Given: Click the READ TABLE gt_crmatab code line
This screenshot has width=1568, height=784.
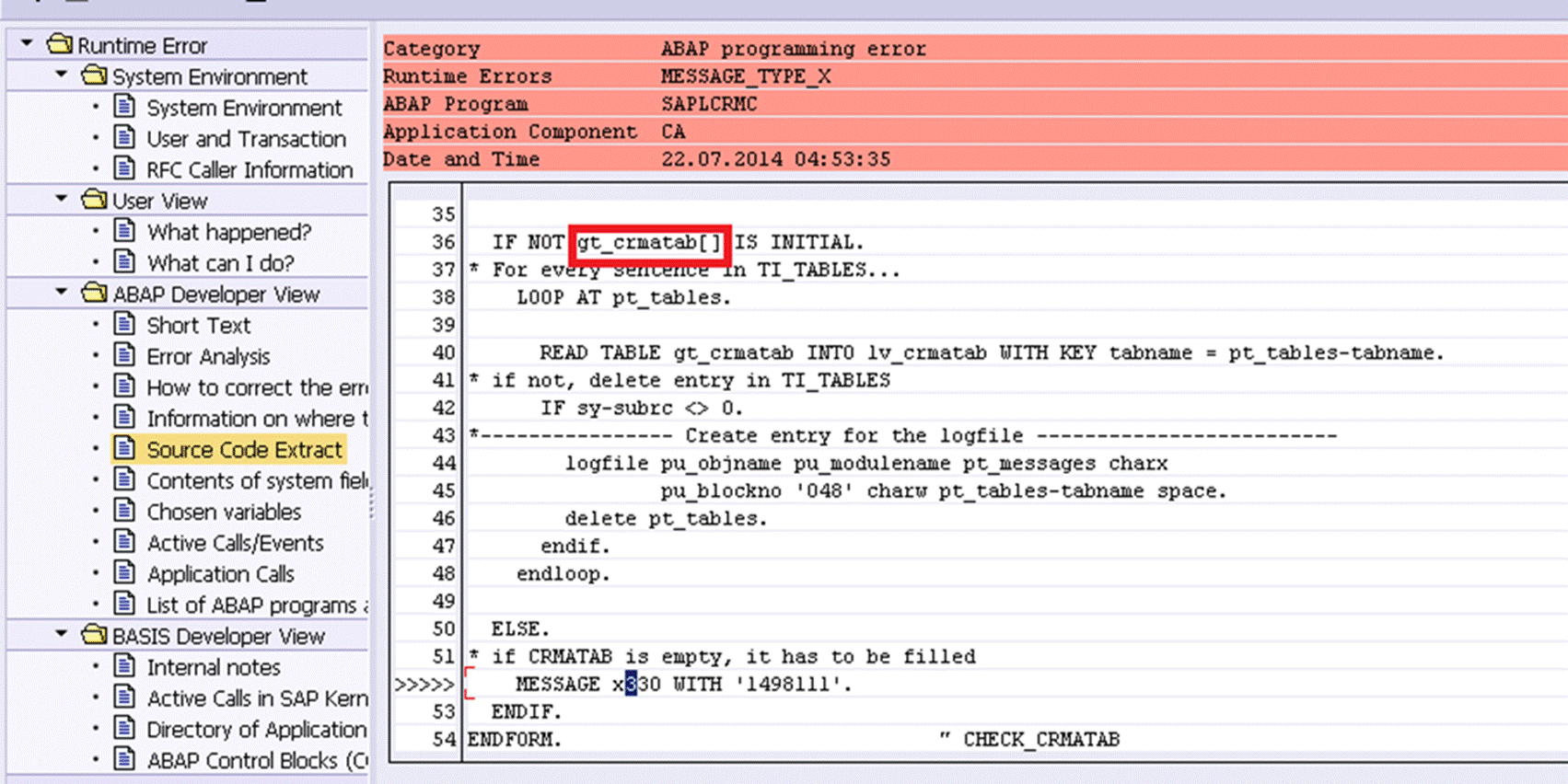Looking at the screenshot, I should (x=993, y=353).
